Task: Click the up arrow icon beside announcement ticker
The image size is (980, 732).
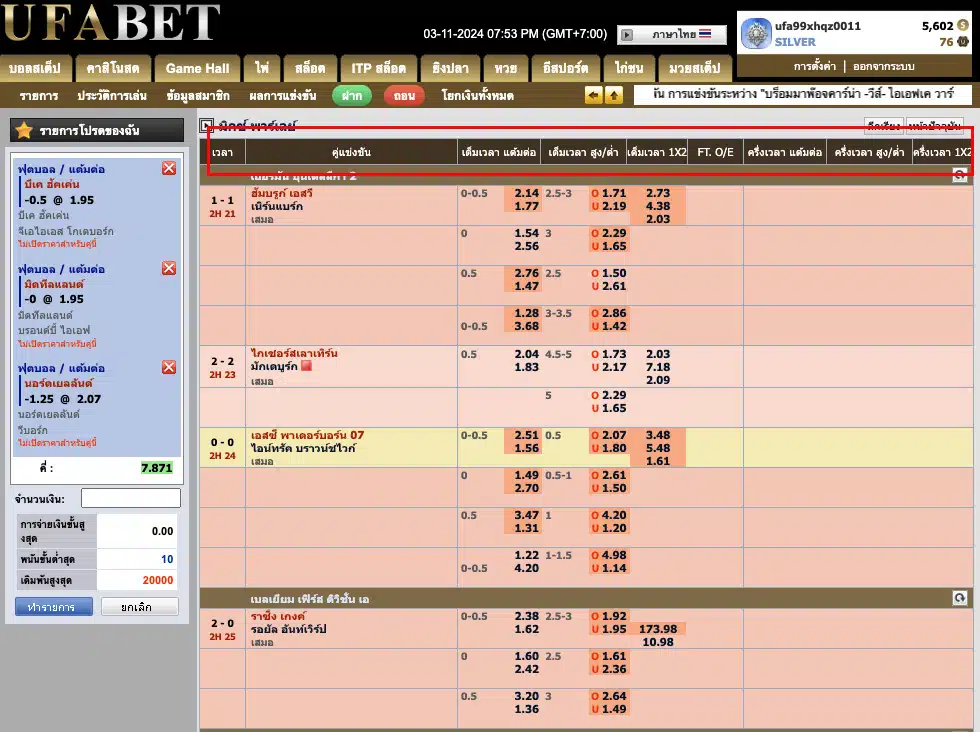Action: point(614,96)
